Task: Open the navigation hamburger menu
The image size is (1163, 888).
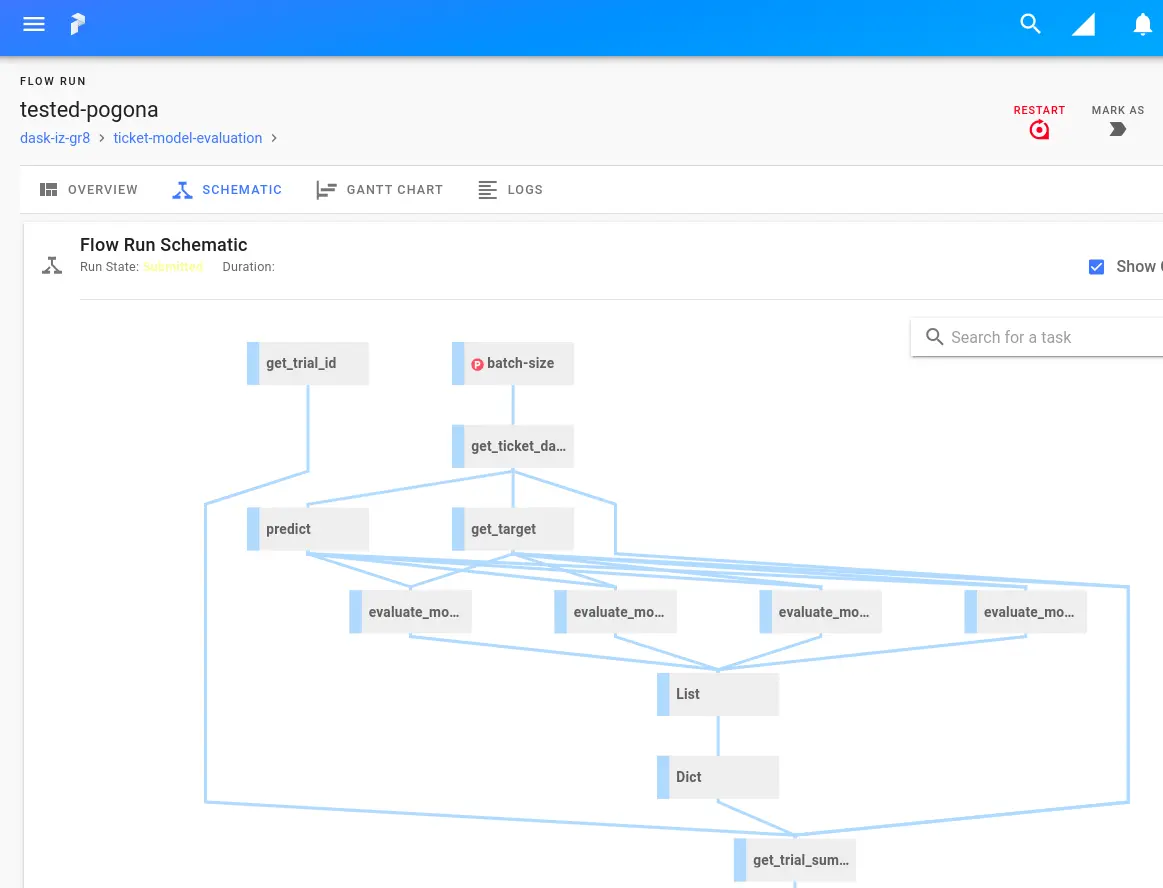Action: pos(34,24)
